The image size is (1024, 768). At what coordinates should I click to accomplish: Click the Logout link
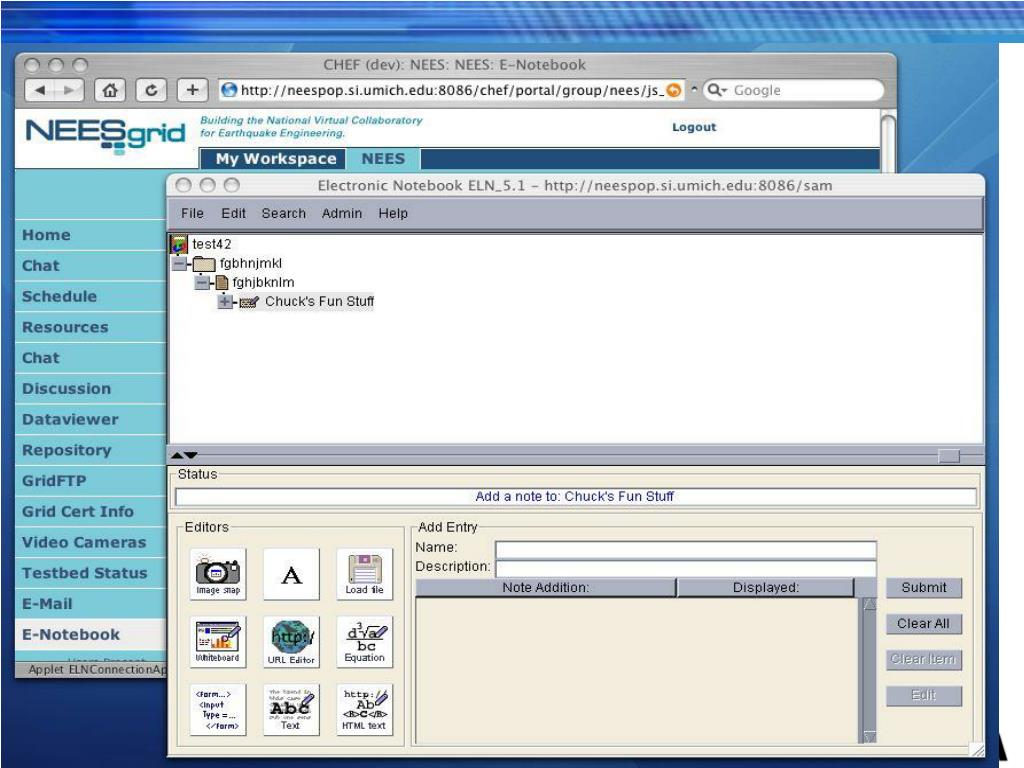[x=694, y=127]
